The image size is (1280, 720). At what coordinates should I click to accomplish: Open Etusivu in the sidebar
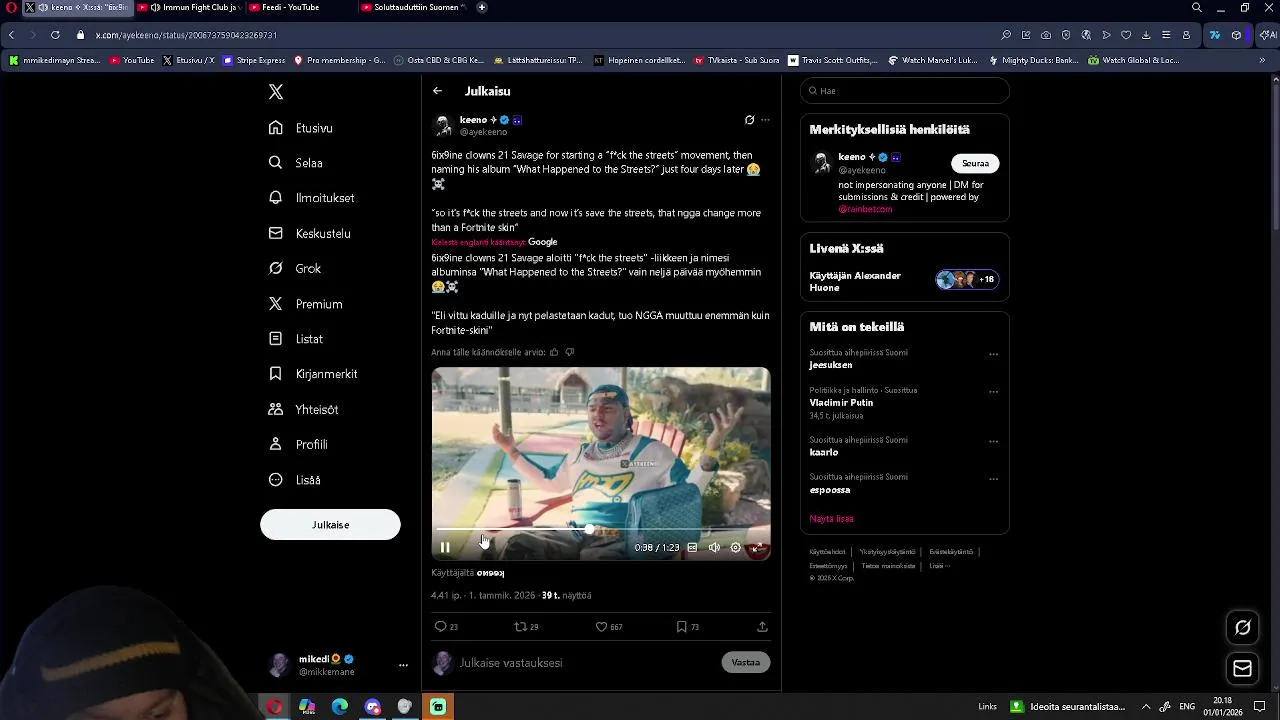coord(301,128)
